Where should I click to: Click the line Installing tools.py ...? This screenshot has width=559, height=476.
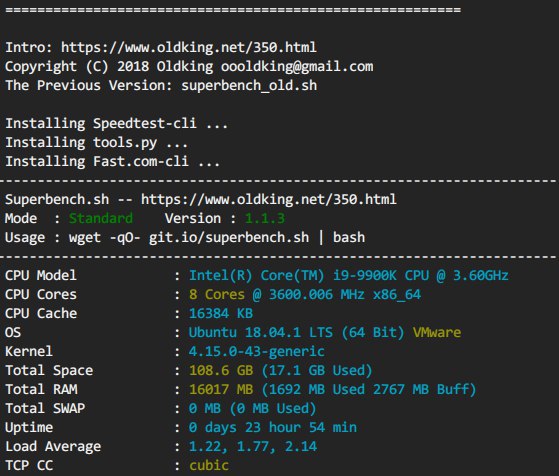click(x=96, y=143)
